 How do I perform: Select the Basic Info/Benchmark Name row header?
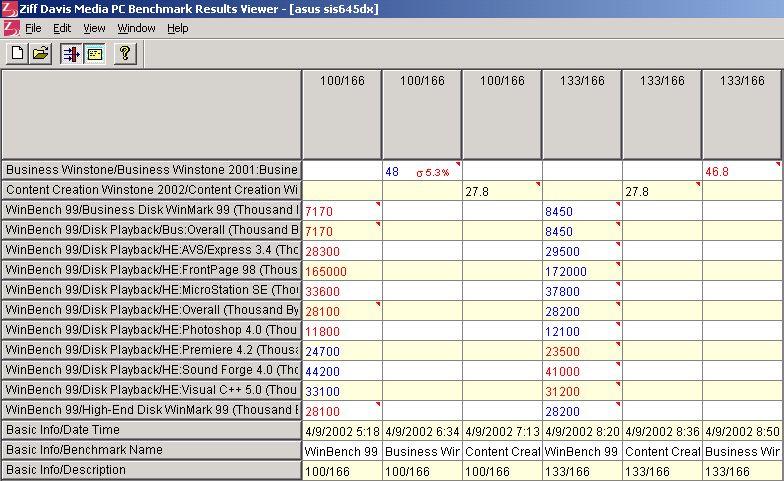point(152,450)
